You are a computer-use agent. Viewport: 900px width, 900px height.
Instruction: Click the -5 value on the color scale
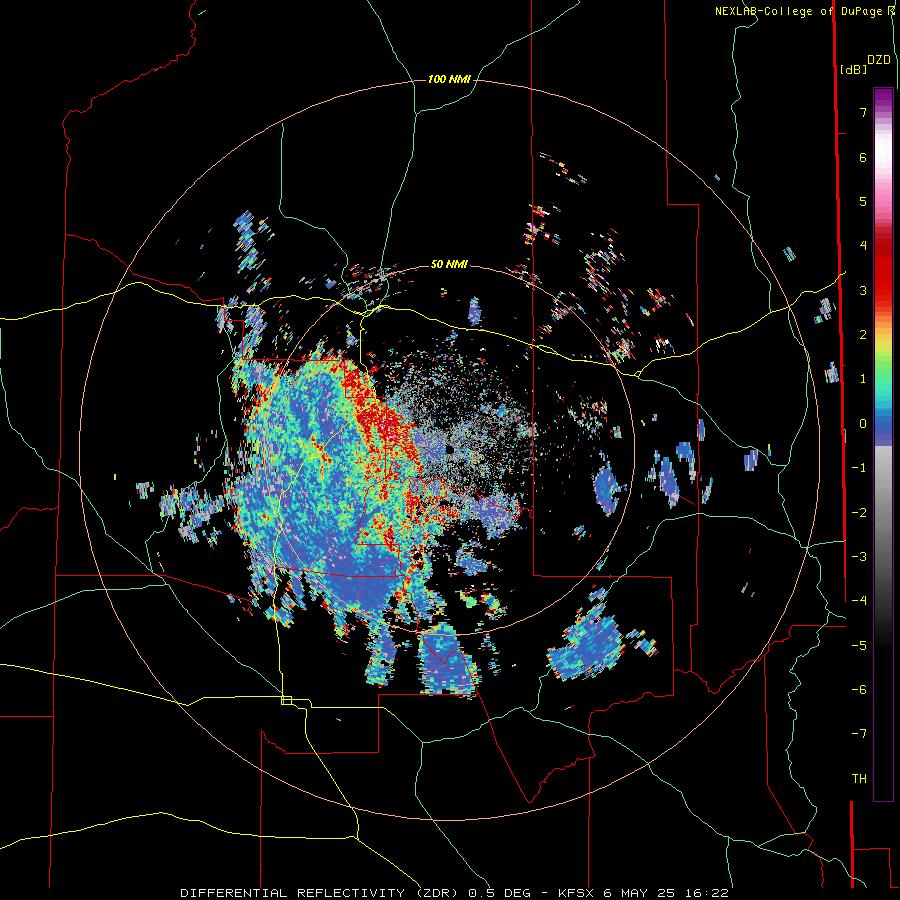point(859,645)
